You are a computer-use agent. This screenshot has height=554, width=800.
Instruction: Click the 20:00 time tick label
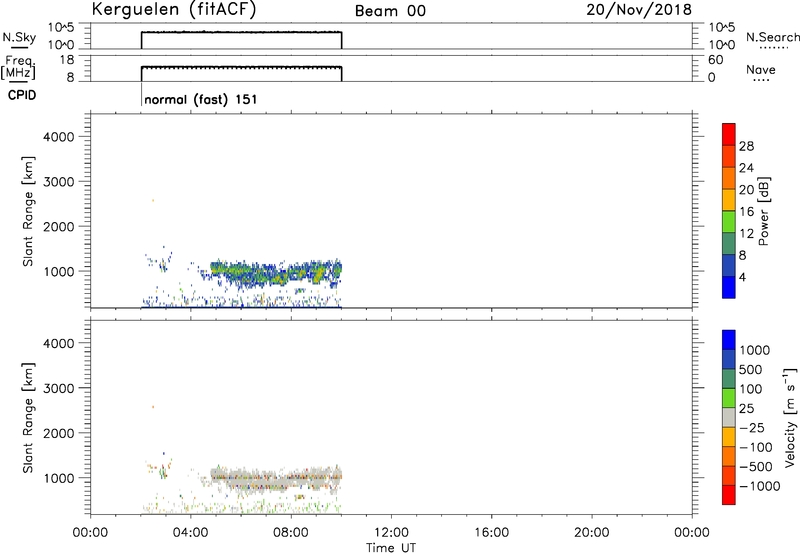coord(592,533)
